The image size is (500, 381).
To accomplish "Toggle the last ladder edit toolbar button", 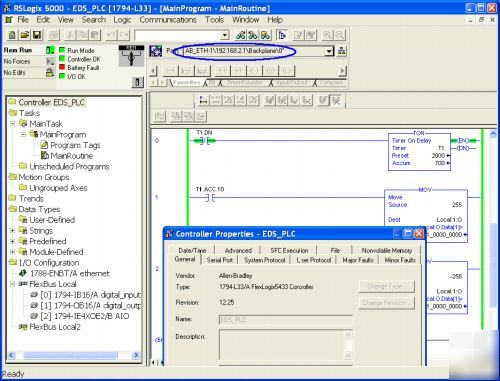I will pyautogui.click(x=336, y=100).
